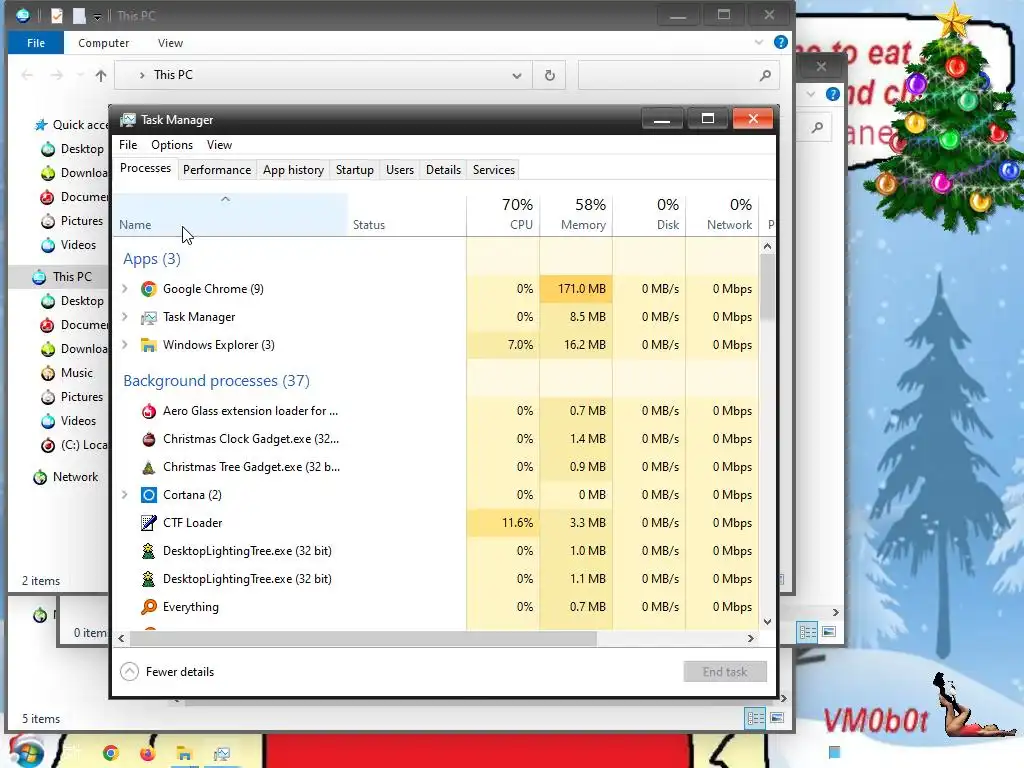Open the Explorer View ribbon tab
Image resolution: width=1024 pixels, height=768 pixels.
170,43
